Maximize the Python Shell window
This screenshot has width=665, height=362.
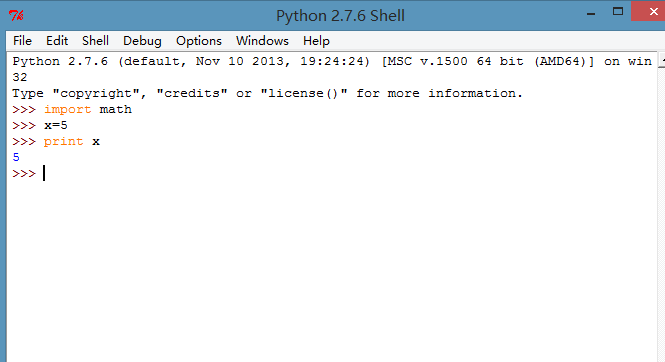[x=618, y=12]
